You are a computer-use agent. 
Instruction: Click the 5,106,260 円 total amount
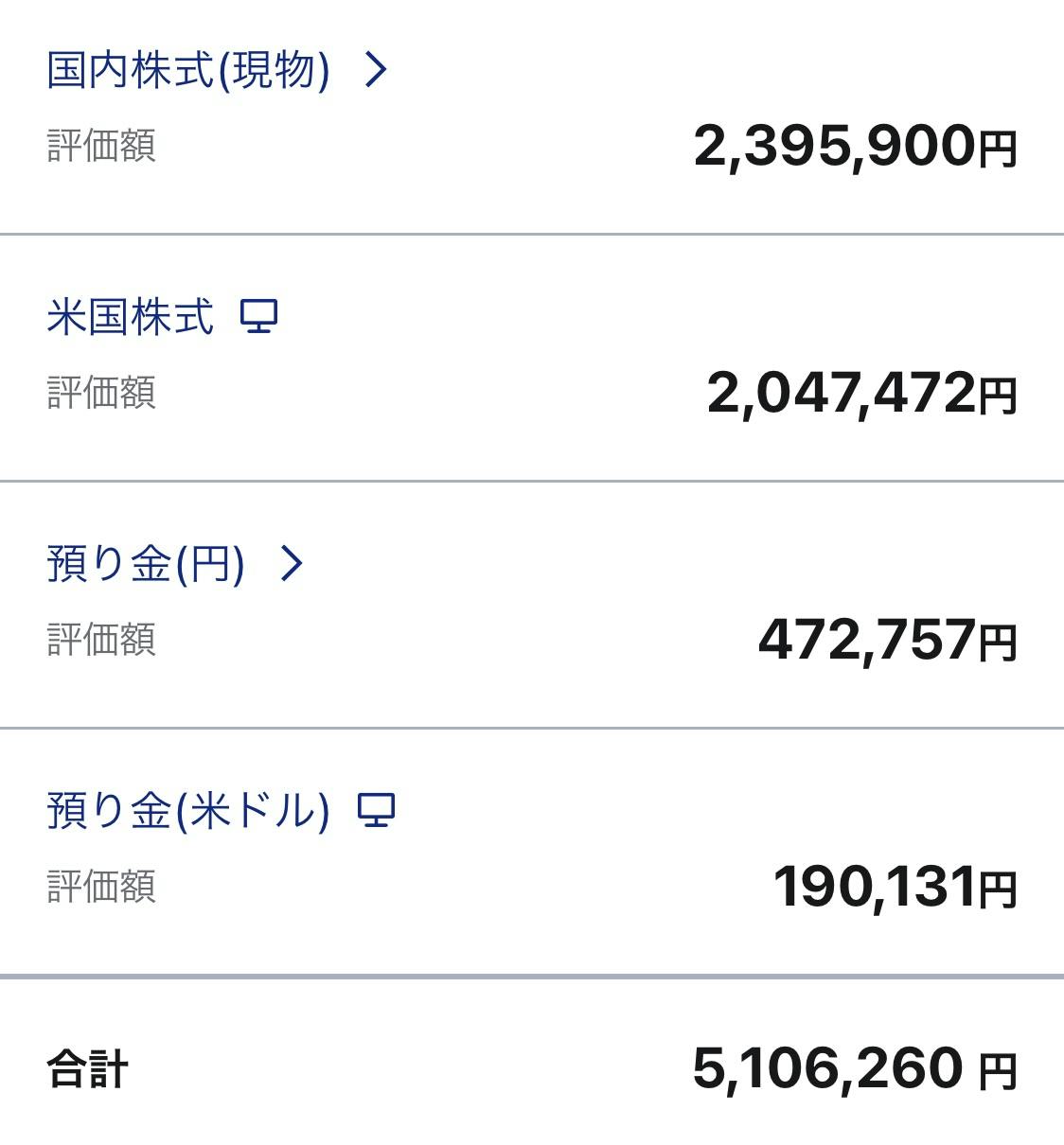coord(855,1069)
